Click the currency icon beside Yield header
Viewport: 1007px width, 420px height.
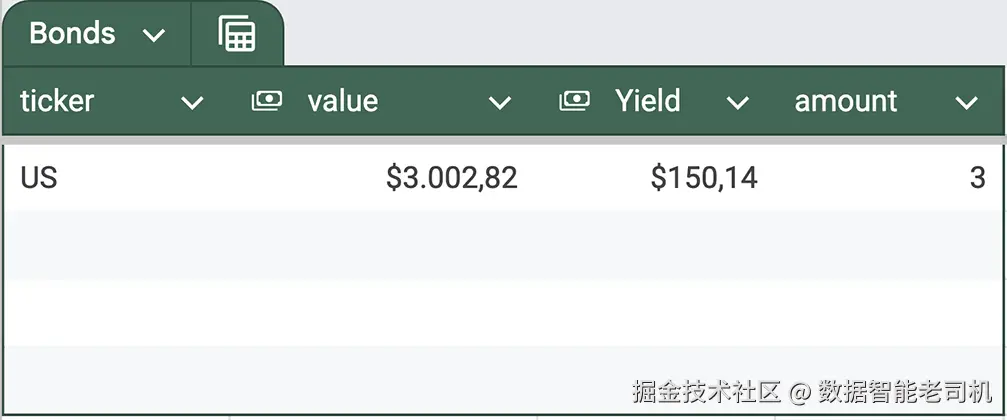[x=574, y=101]
